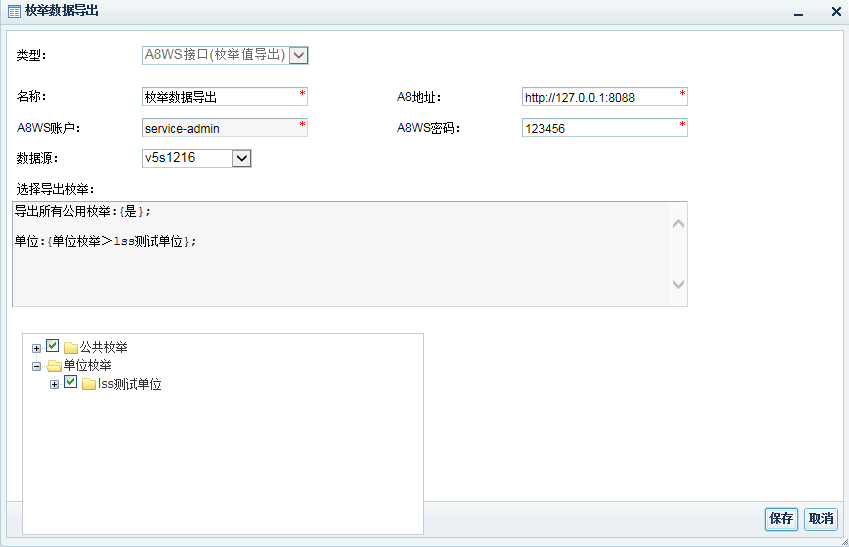Click the text area scroll down arrow
849x547 pixels.
click(678, 284)
